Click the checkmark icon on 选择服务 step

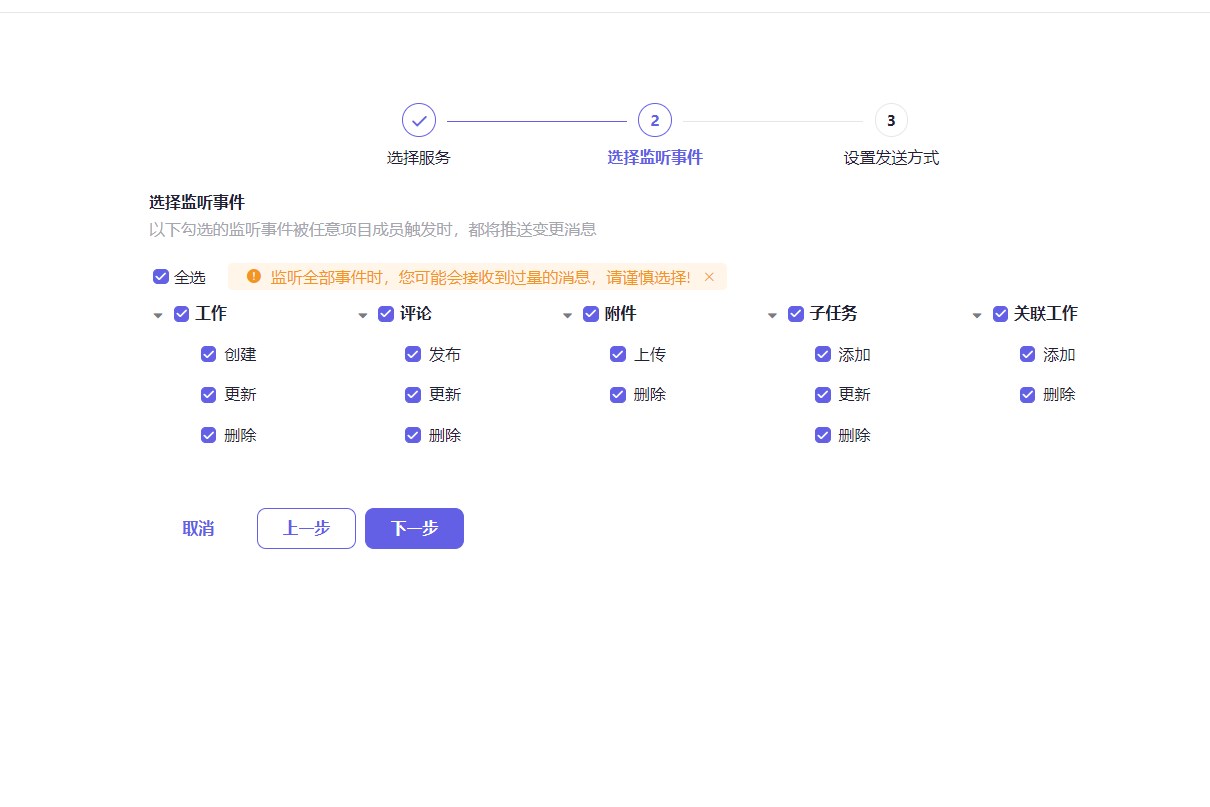419,119
